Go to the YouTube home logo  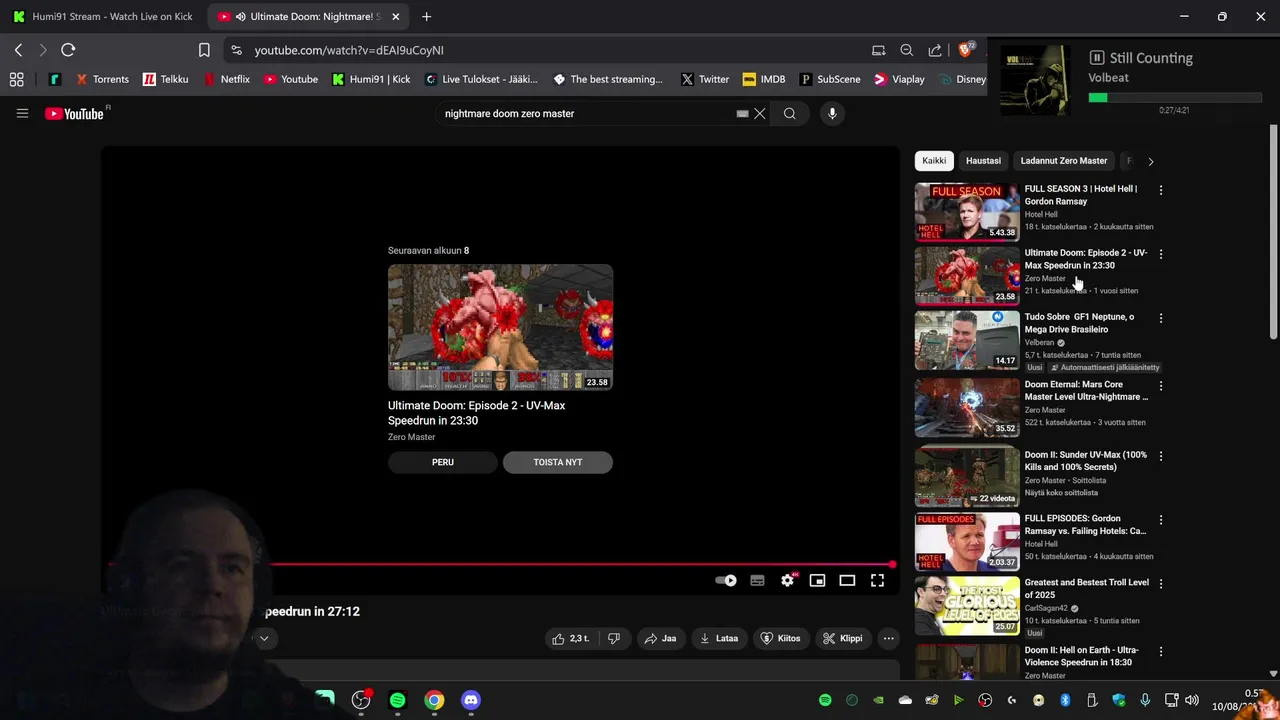pyautogui.click(x=75, y=113)
